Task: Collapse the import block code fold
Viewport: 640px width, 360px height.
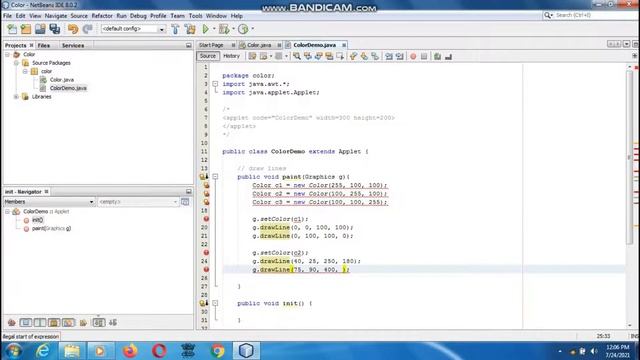Action: point(215,84)
